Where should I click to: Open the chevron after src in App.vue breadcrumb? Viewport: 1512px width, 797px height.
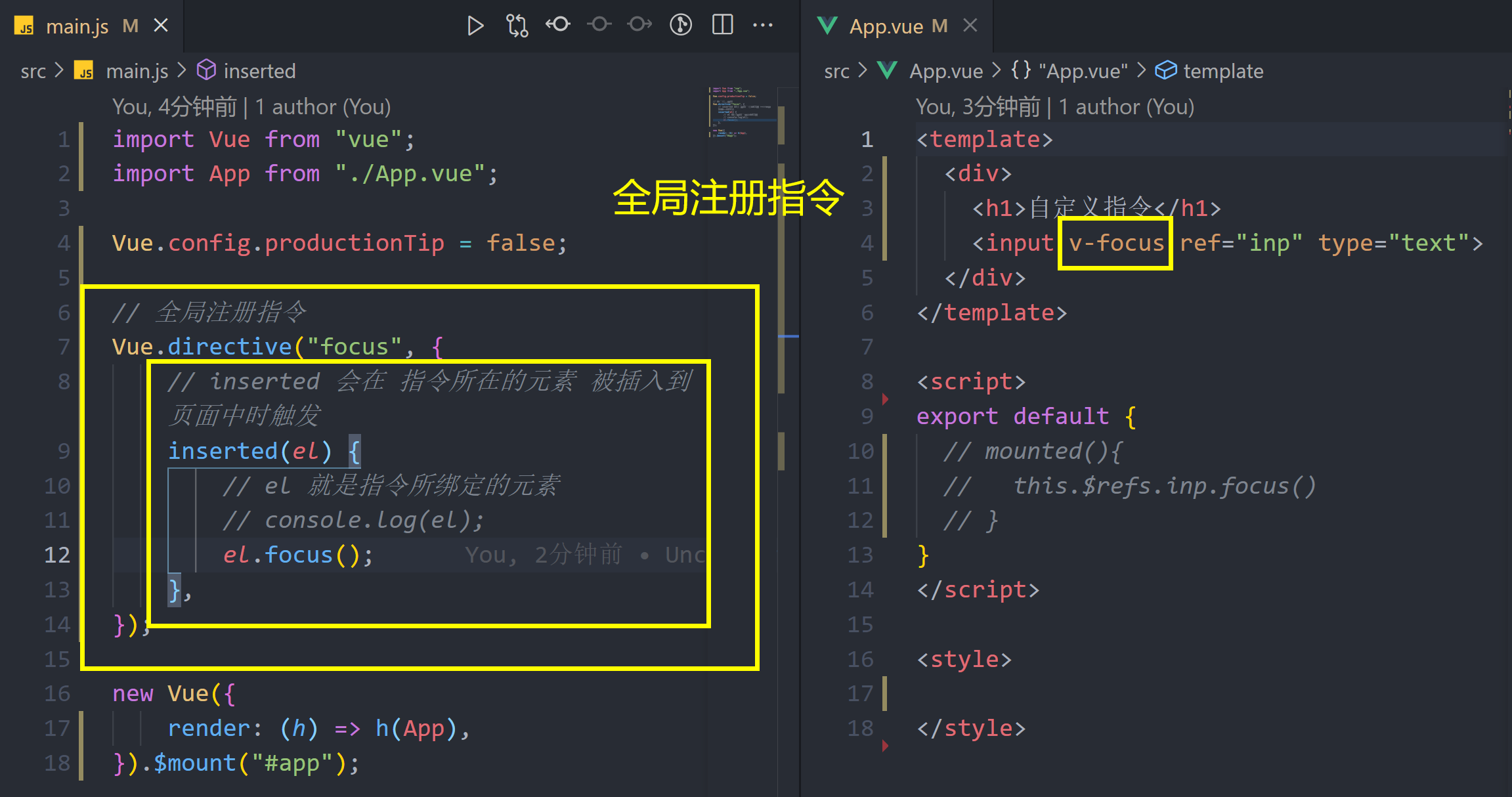863,70
